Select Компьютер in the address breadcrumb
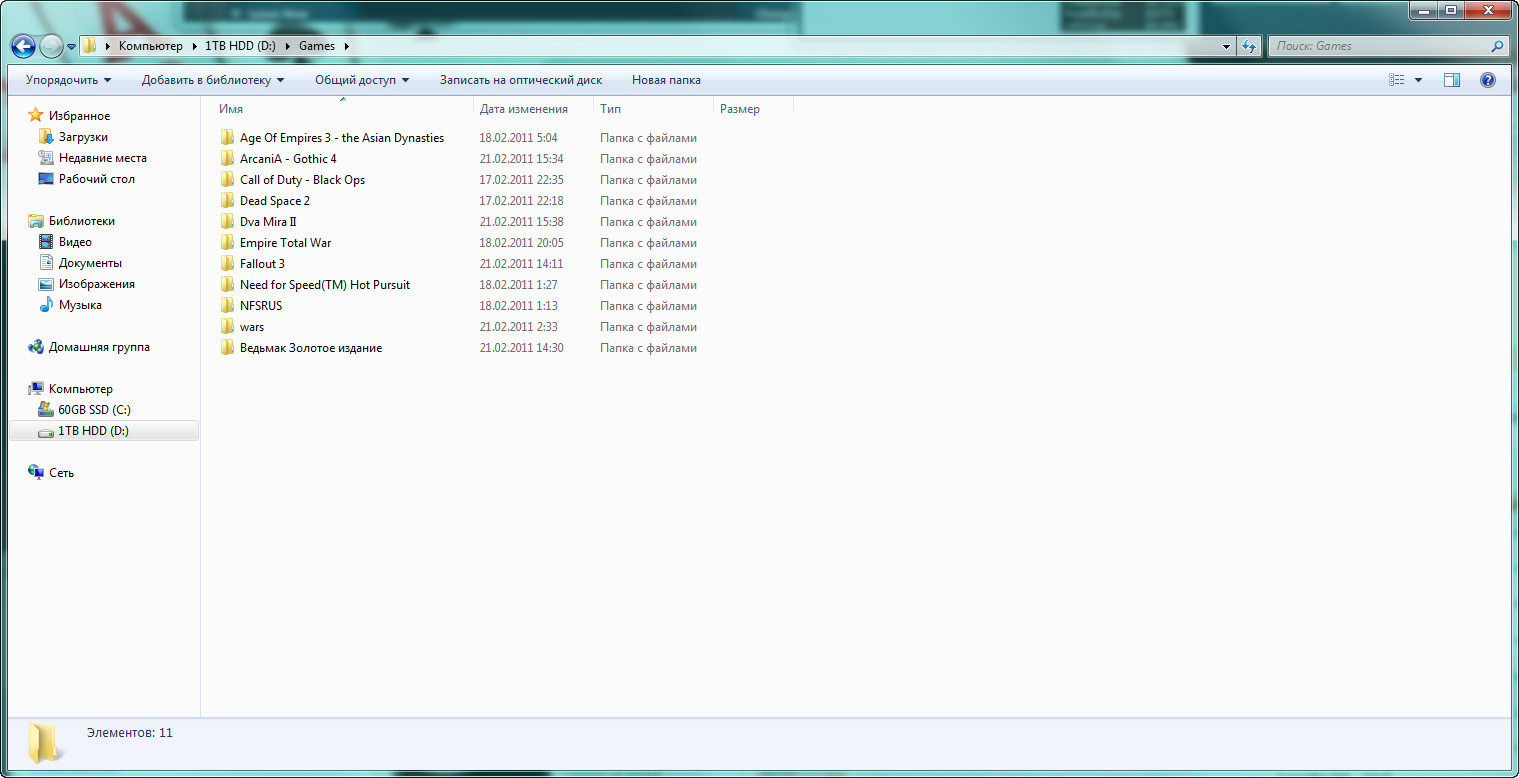The height and width of the screenshot is (778, 1519). 151,46
